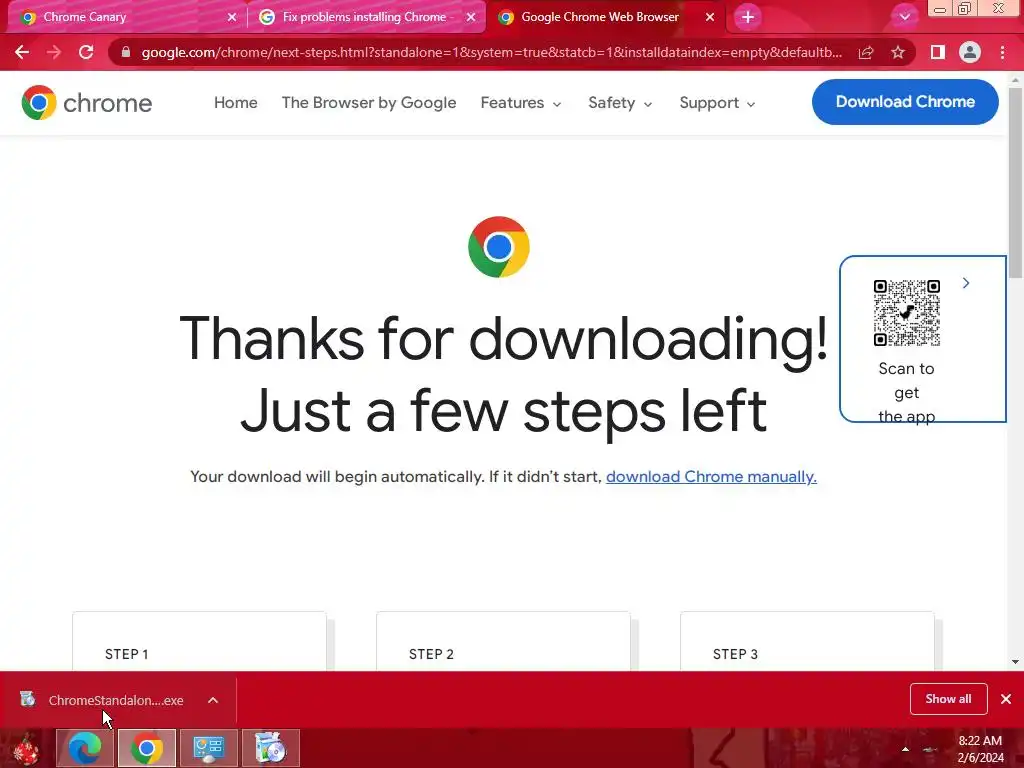Expand the download item options arrow
Viewport: 1024px width, 768px height.
213,700
